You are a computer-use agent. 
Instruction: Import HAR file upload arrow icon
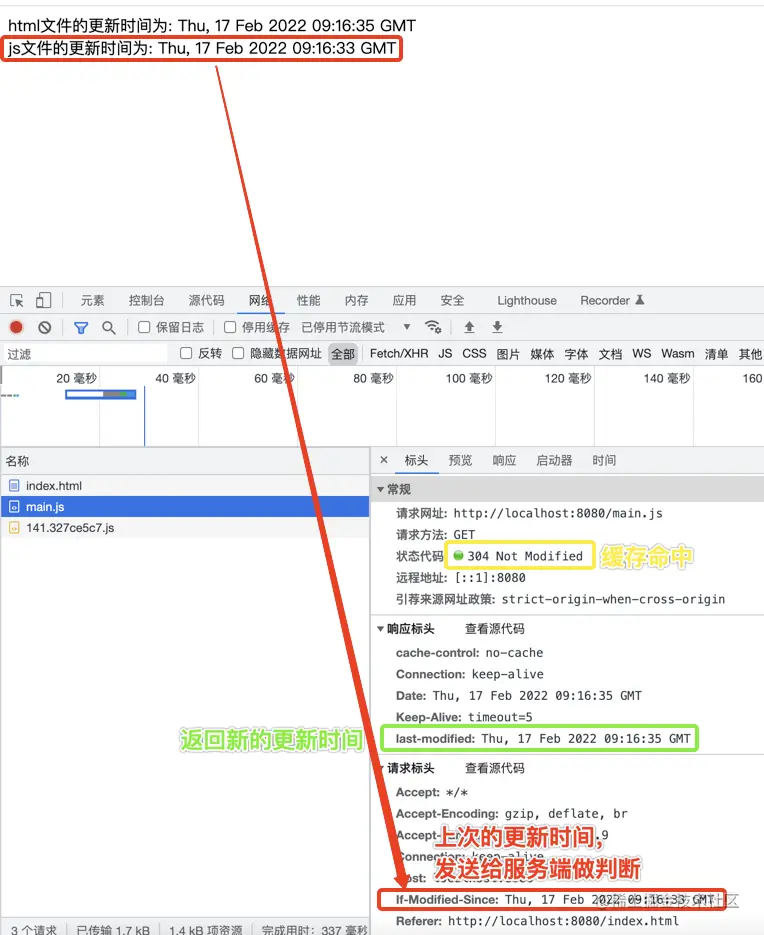[469, 327]
